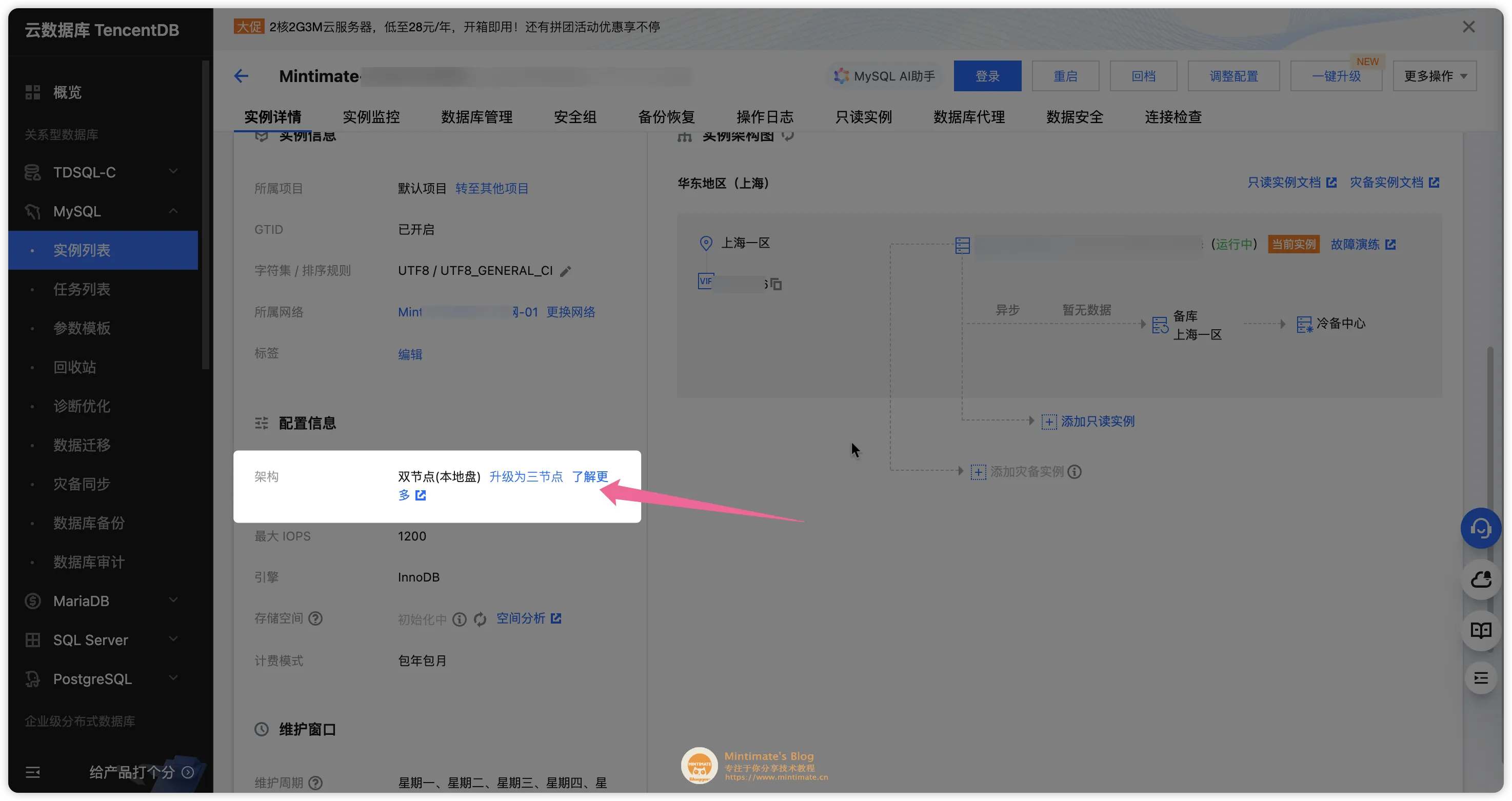Click the plus icon for 添加只读实例

coord(1048,422)
